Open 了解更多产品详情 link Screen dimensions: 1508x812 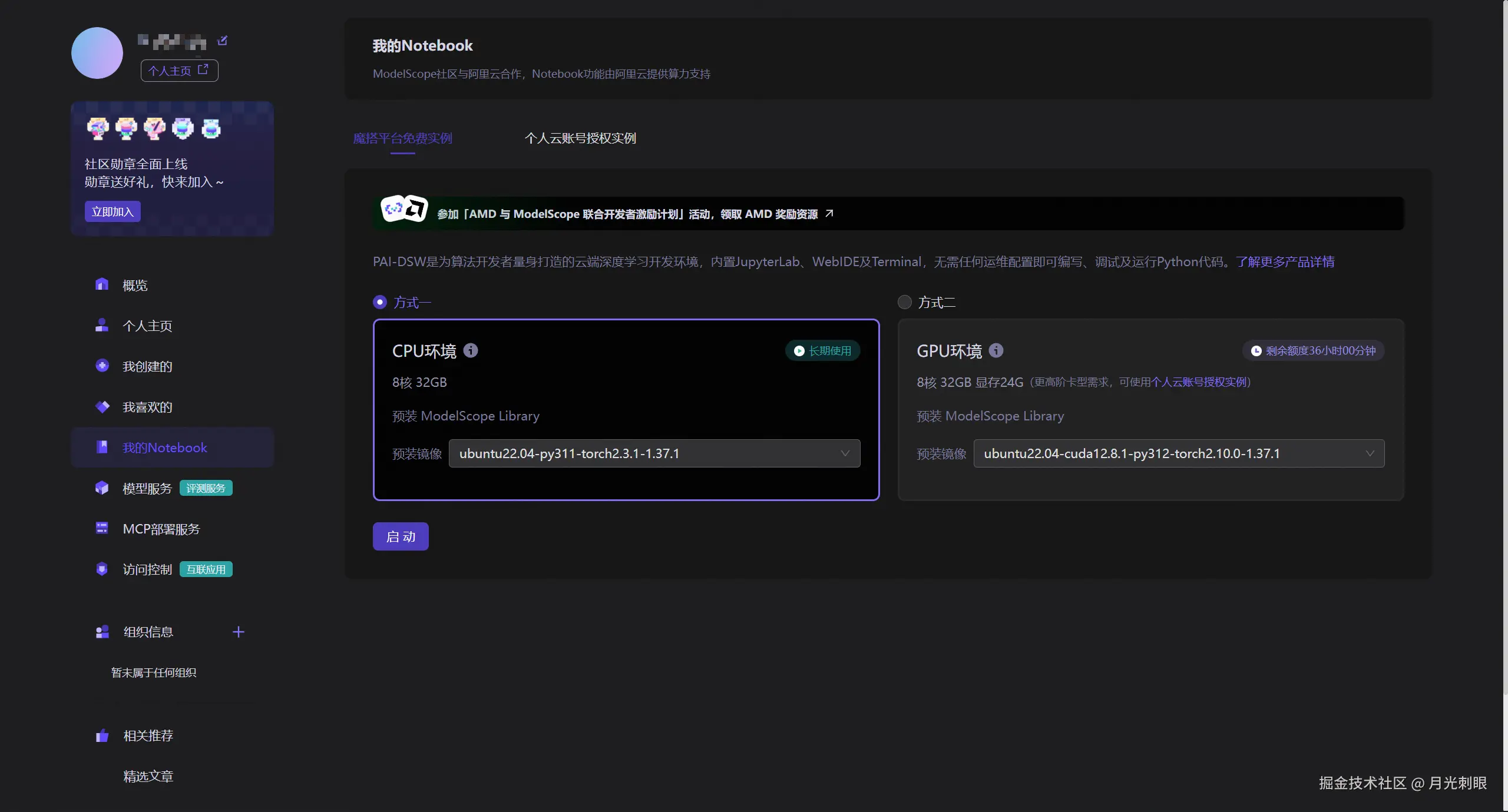coord(1285,261)
